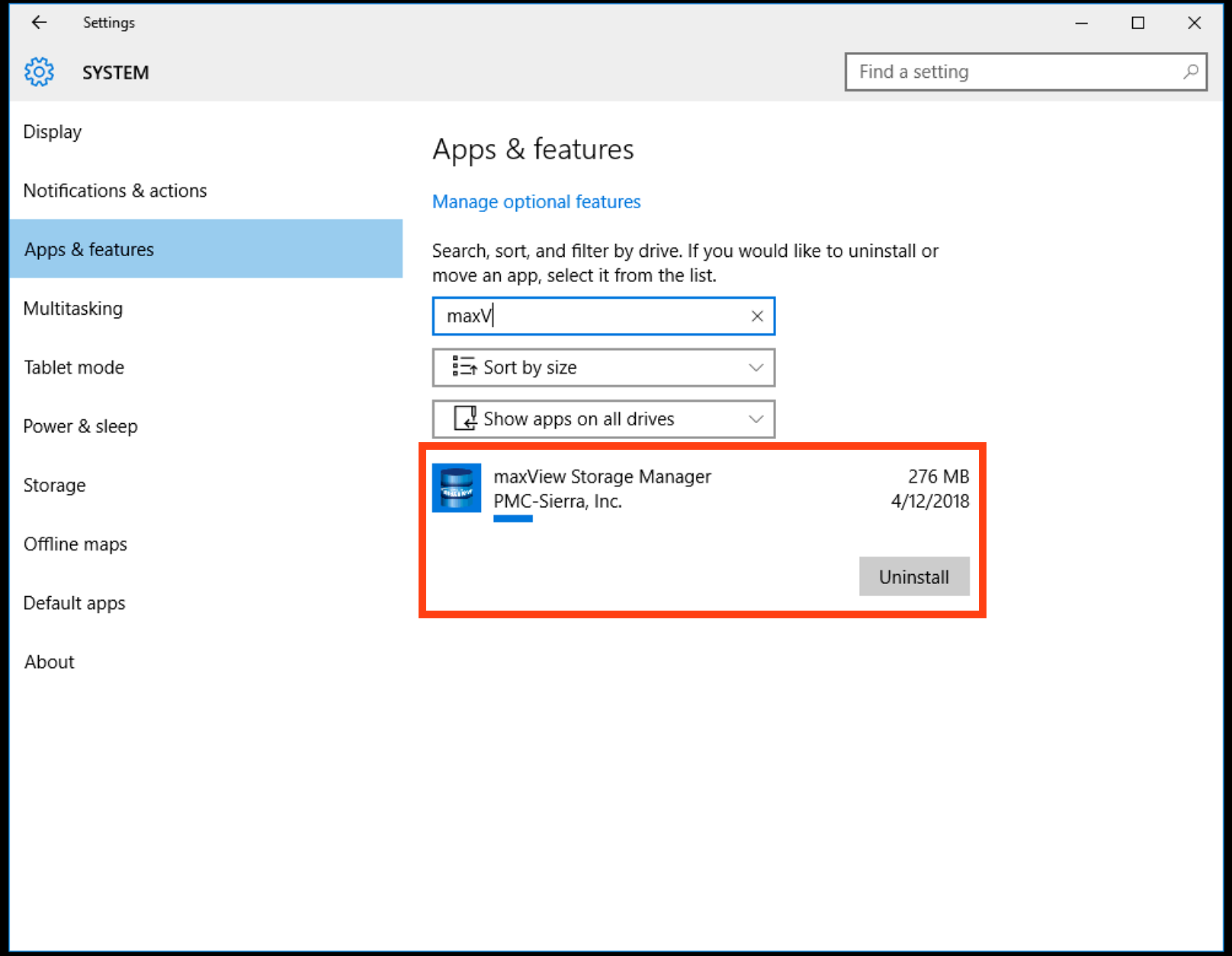Go to Multitasking settings

pos(206,308)
